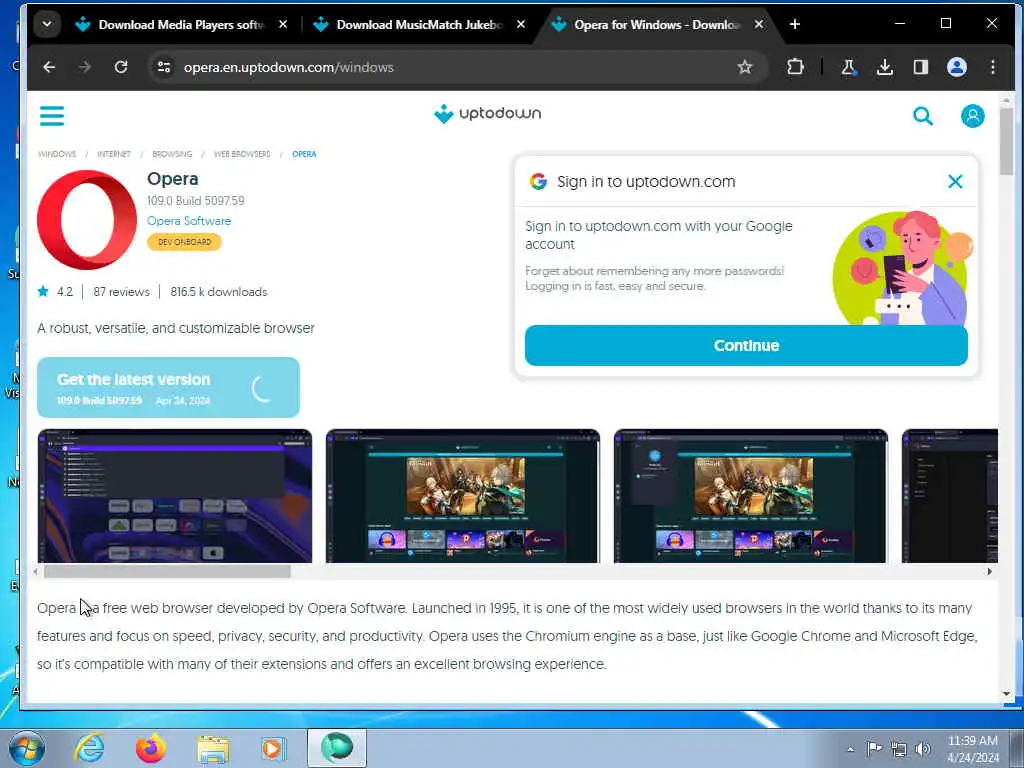Click the page vertical scrollbar thumb

pyautogui.click(x=1006, y=141)
